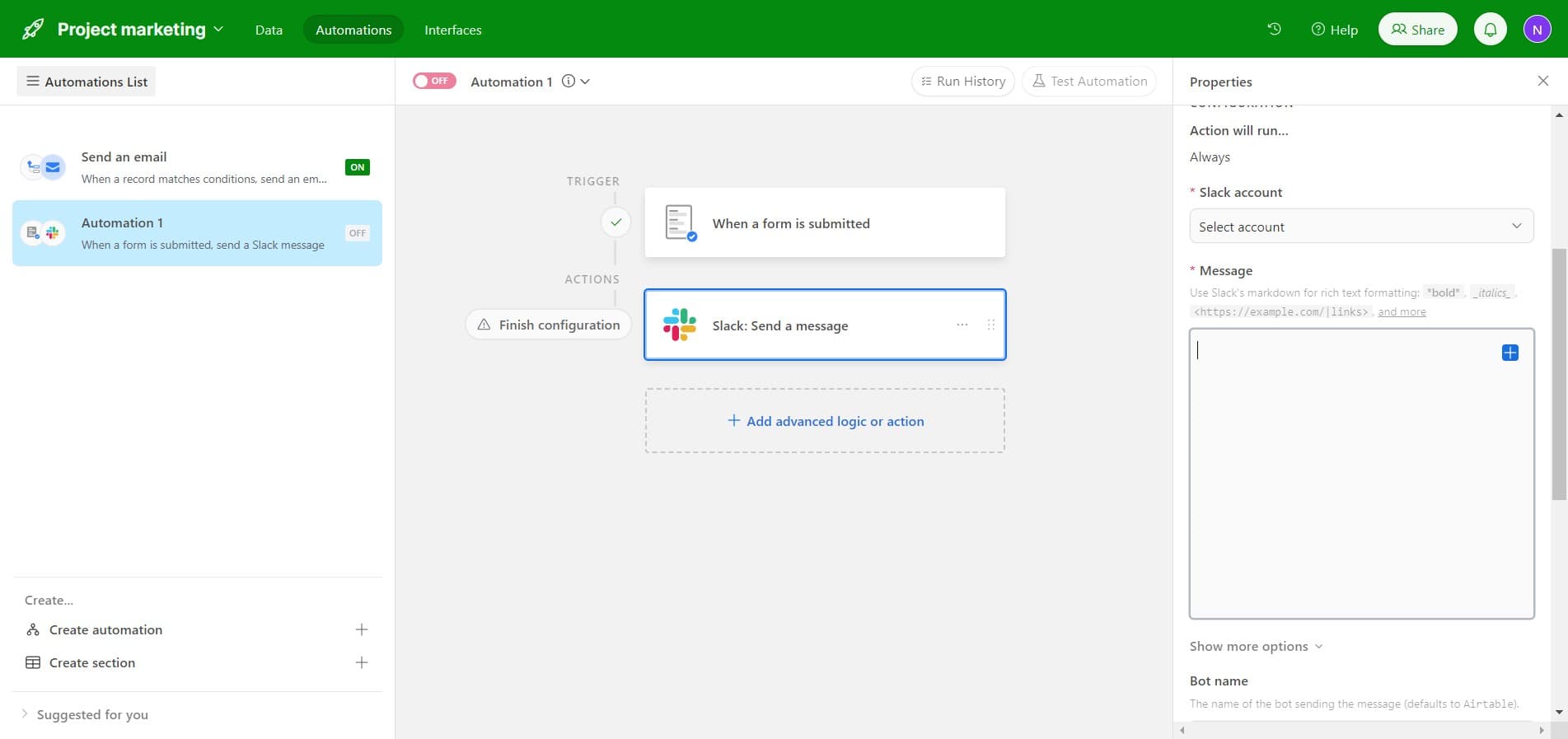Expand Show more options

(1256, 646)
